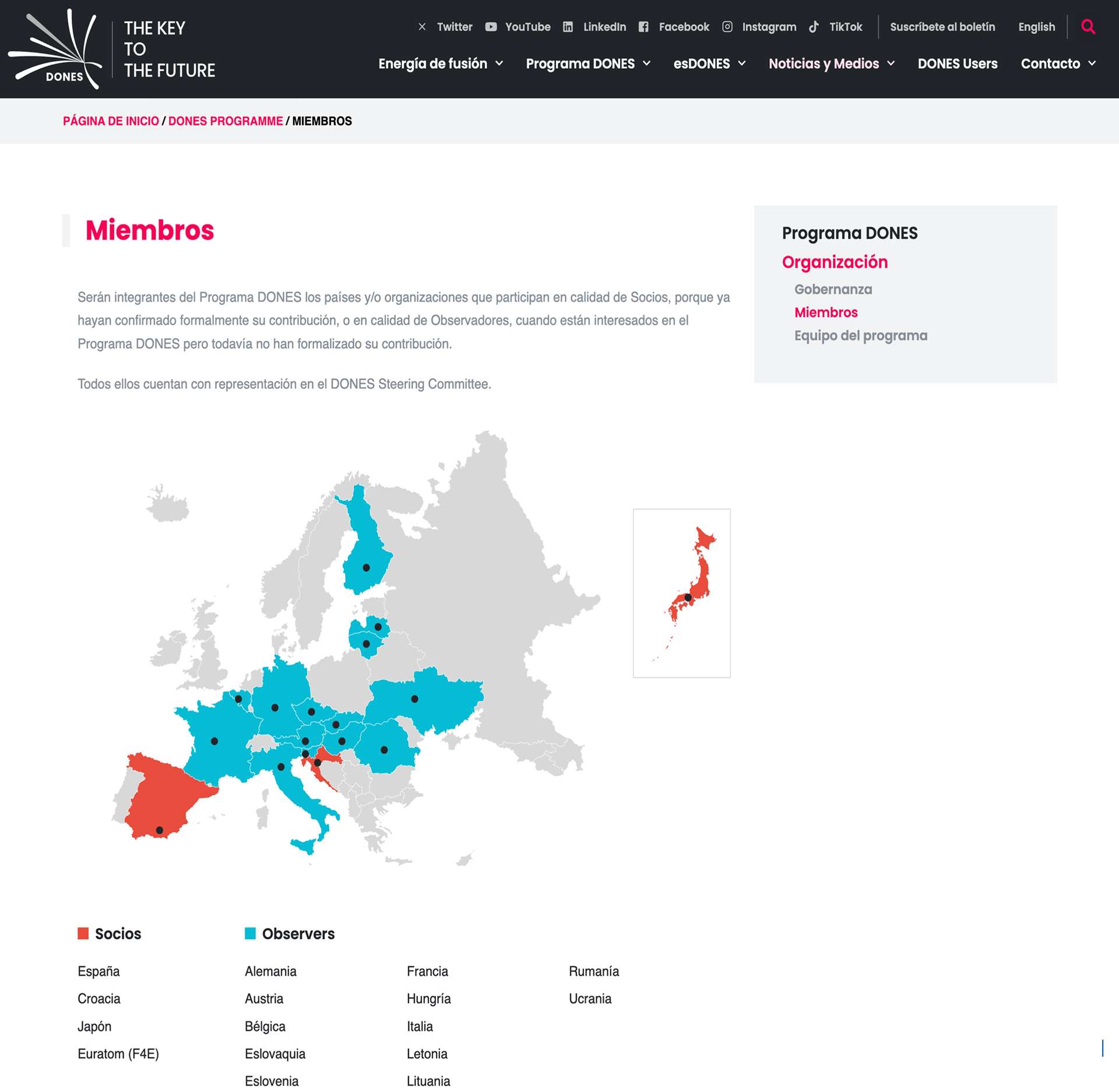Click the Instagram camera icon
1119x1092 pixels.
727,27
